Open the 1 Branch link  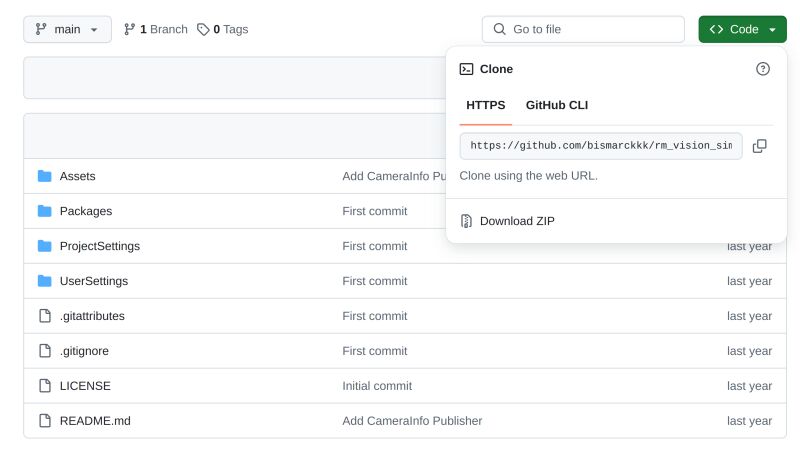click(155, 29)
